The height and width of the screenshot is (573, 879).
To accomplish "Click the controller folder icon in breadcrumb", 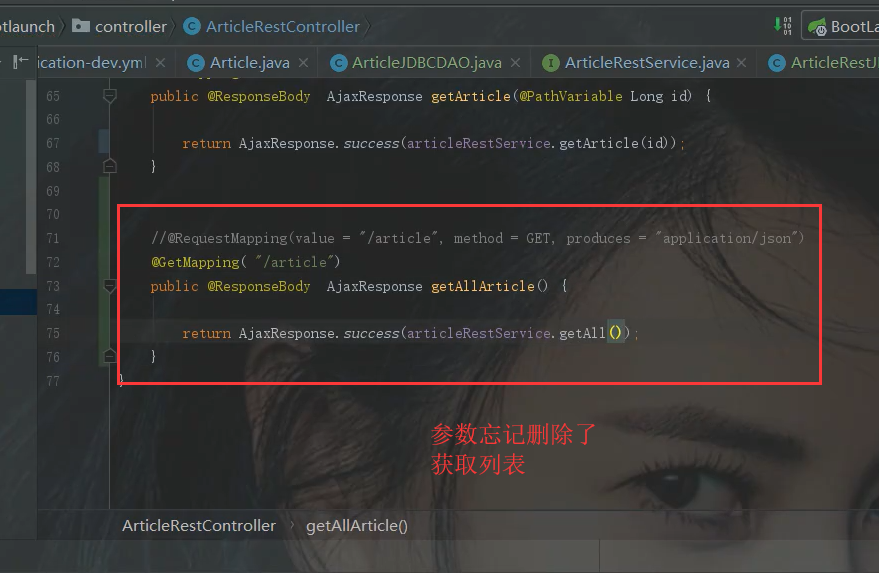I will tap(81, 26).
